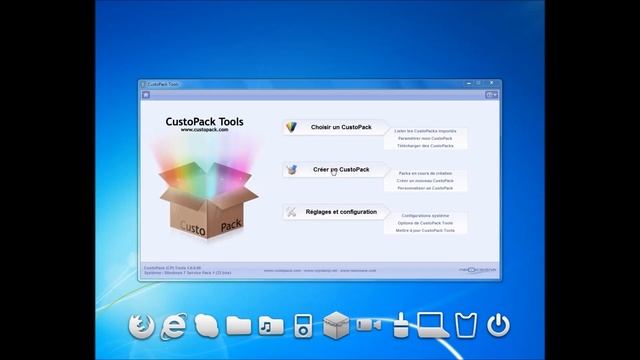640x360 pixels.
Task: Click the home icon in CustoPack toolbar
Action: point(146,95)
